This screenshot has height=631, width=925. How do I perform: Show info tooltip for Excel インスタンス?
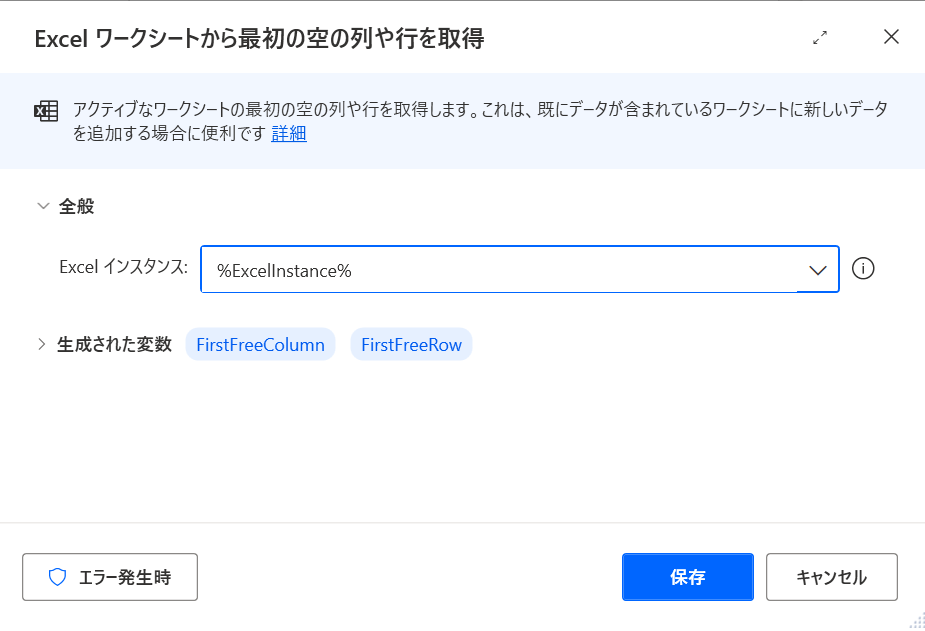(863, 269)
